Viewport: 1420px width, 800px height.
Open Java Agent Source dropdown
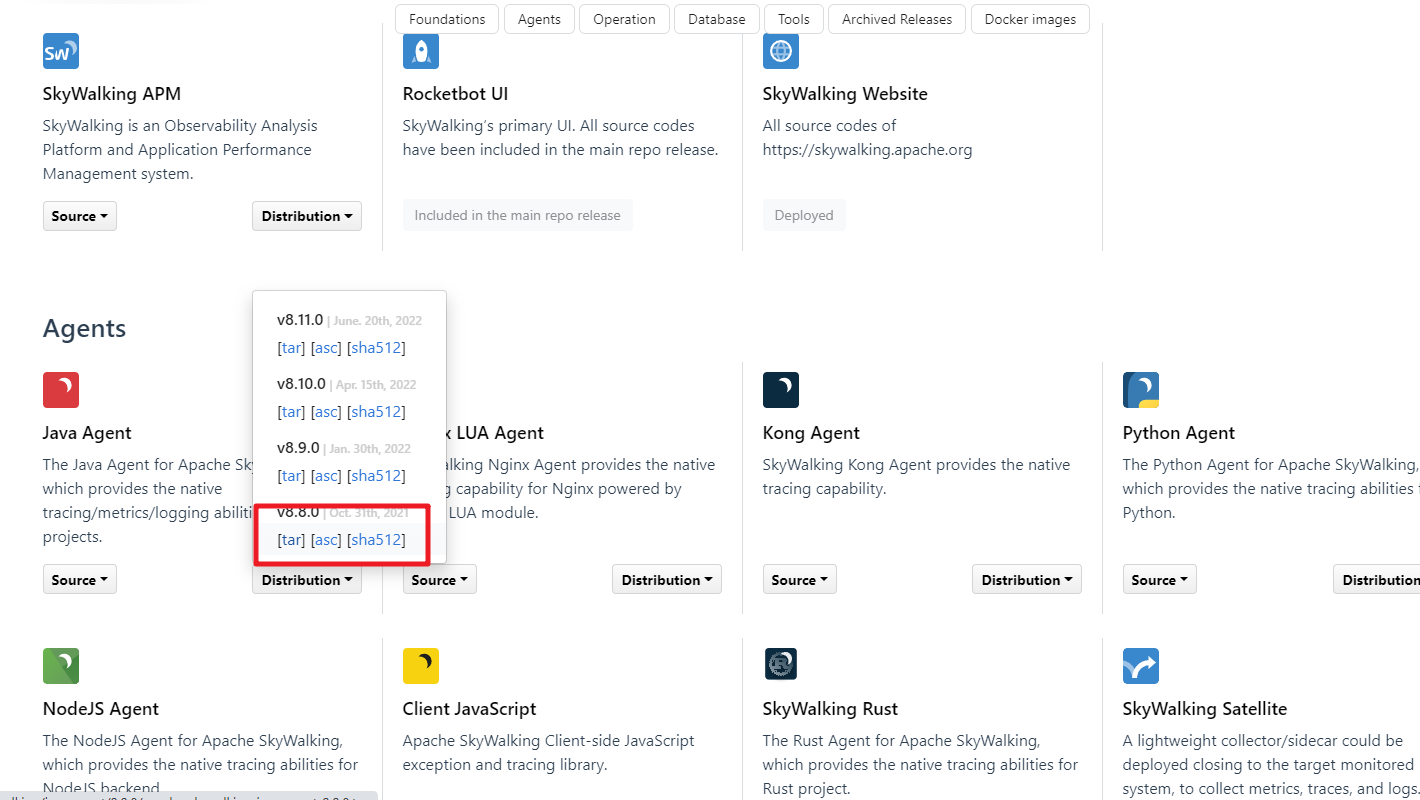pyautogui.click(x=80, y=580)
